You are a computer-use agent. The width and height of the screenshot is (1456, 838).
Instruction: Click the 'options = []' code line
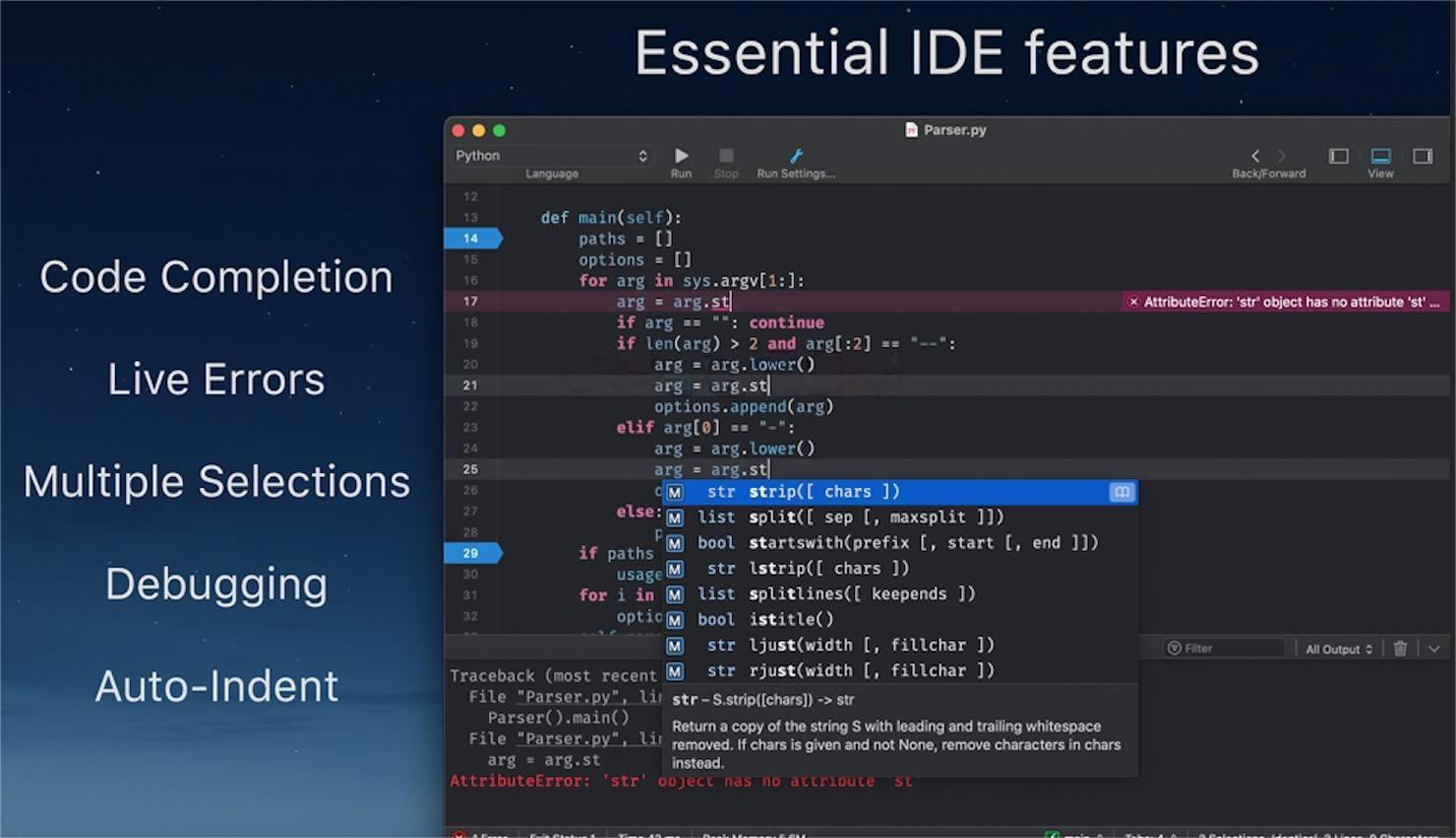click(635, 260)
